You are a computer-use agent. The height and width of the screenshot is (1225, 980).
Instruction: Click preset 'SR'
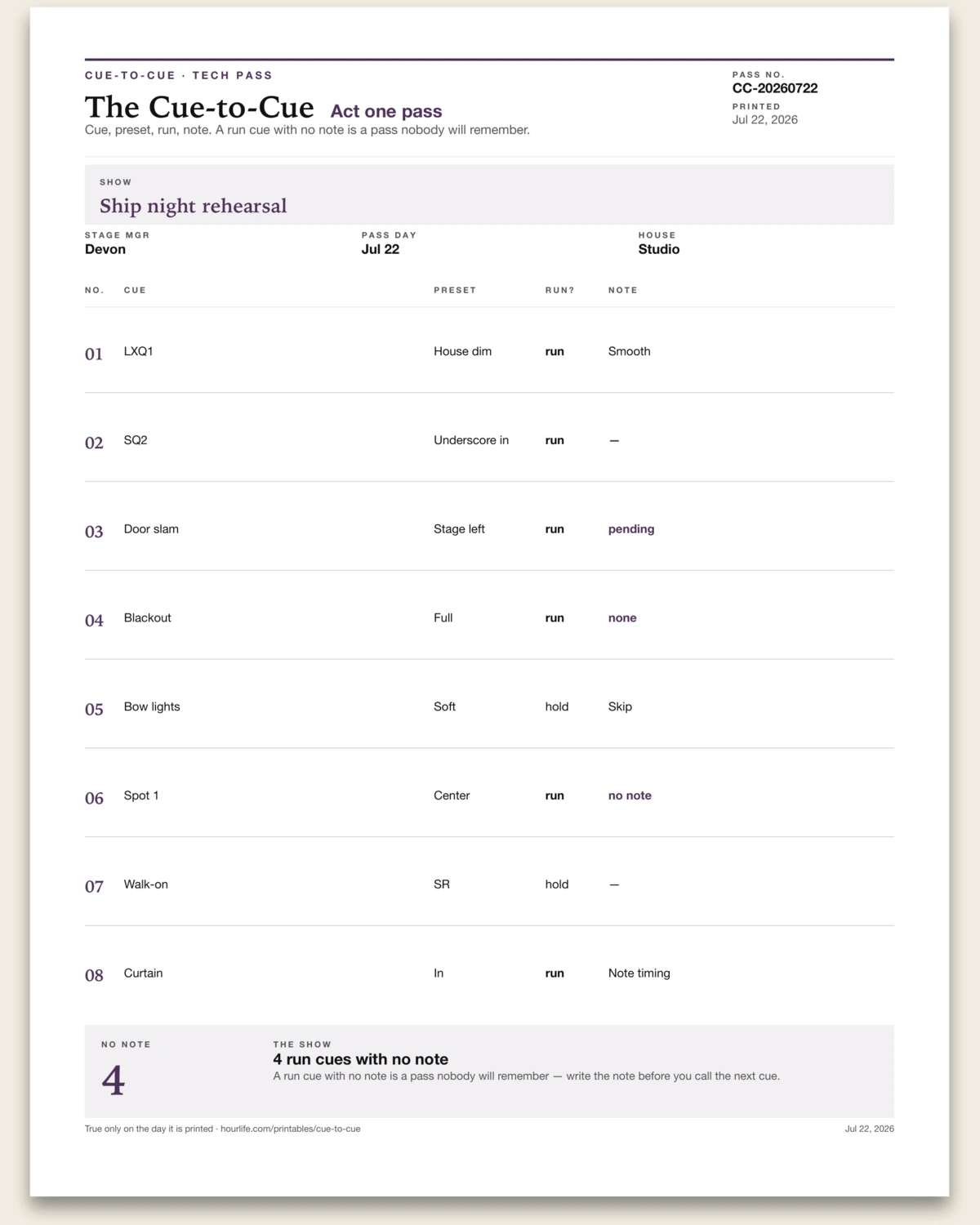442,884
